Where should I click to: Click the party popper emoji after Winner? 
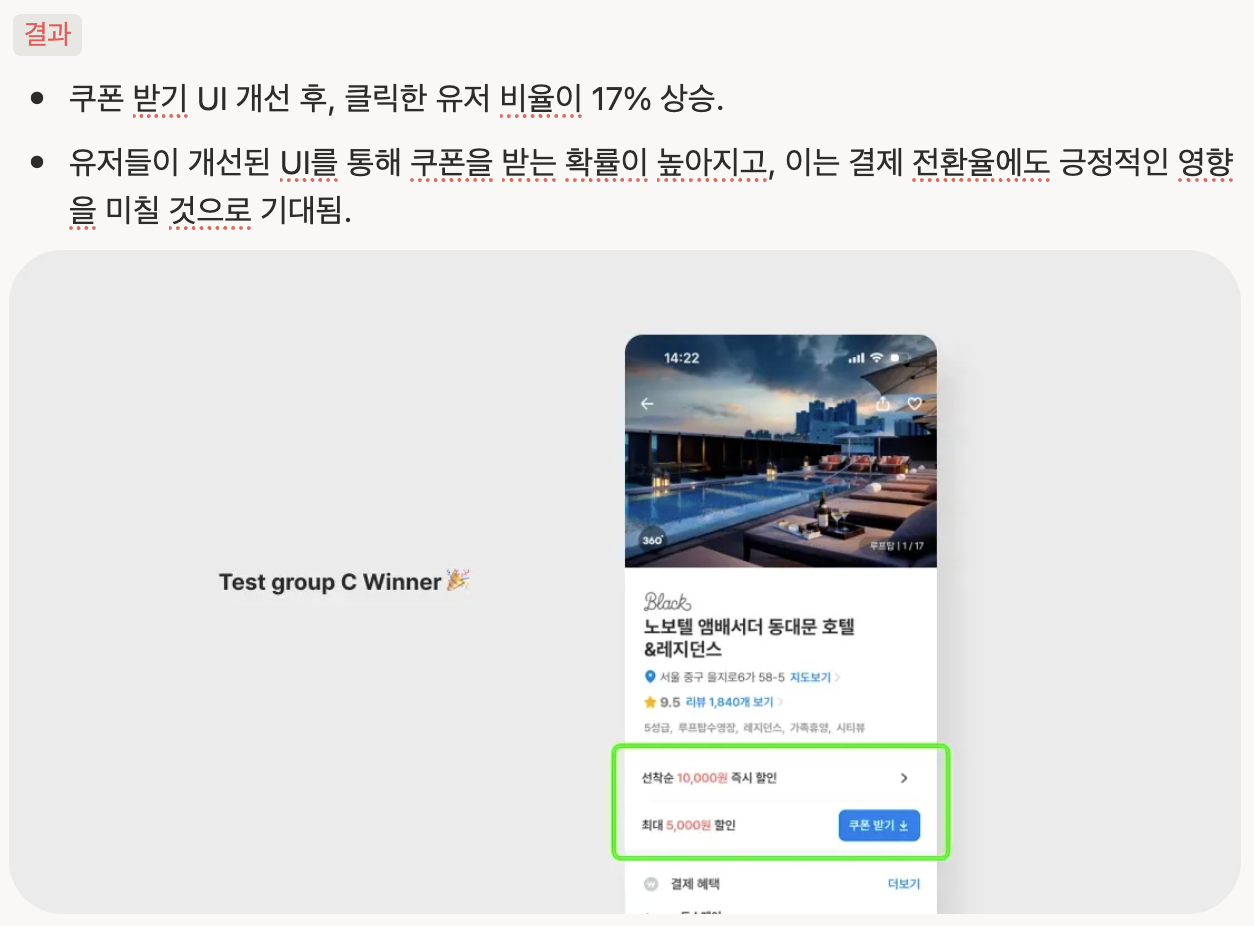[x=458, y=580]
